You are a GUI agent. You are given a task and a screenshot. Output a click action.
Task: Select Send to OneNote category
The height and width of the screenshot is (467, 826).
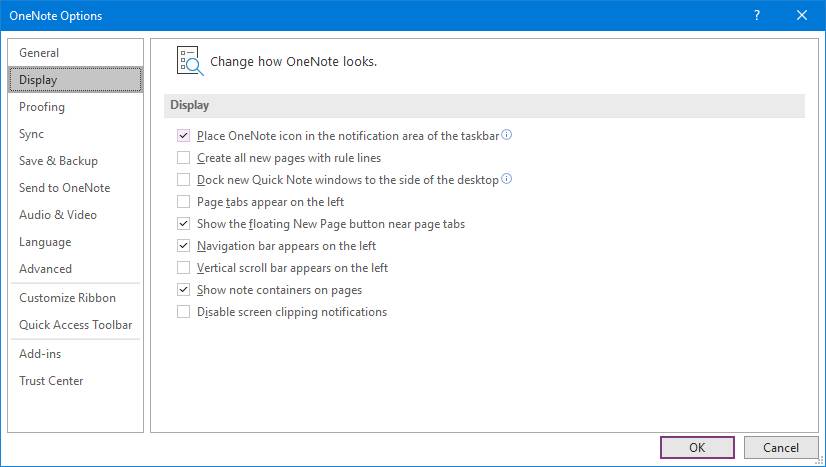click(x=75, y=188)
